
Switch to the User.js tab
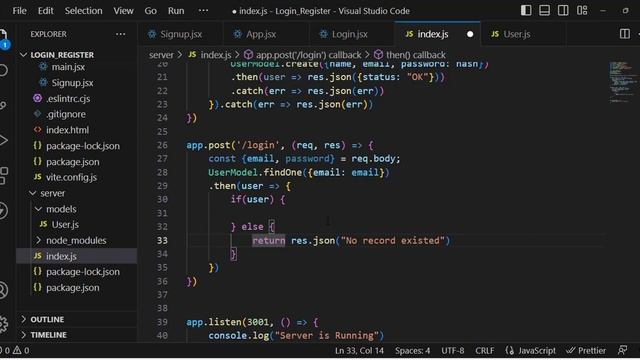coord(523,34)
